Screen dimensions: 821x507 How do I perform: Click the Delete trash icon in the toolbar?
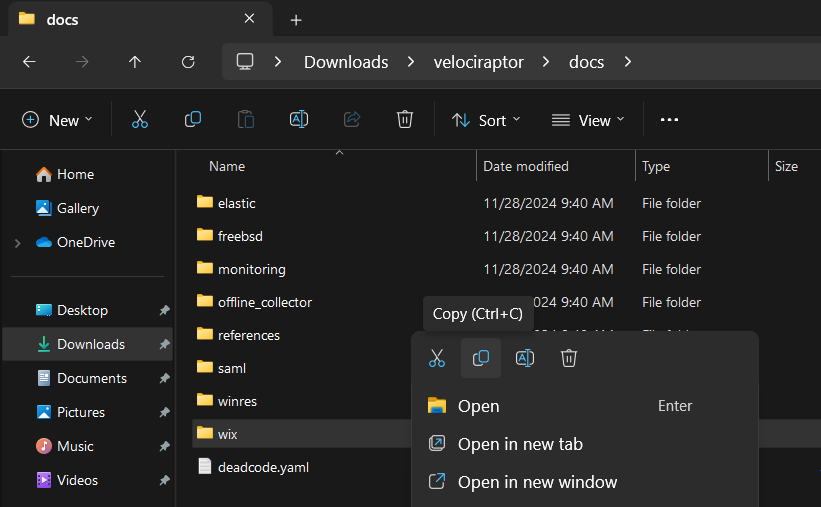coord(405,120)
